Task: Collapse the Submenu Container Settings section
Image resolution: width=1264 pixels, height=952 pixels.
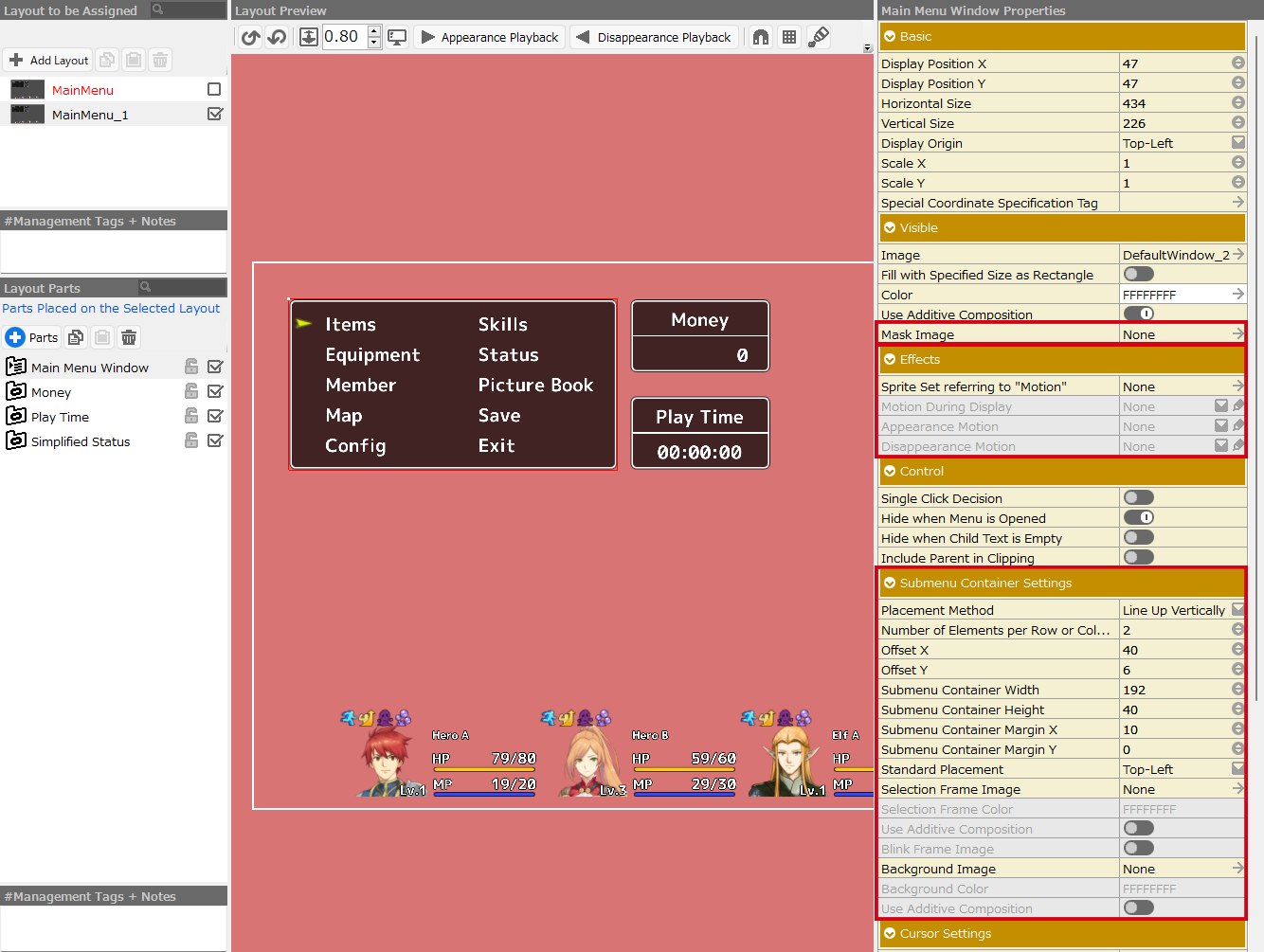Action: tap(890, 583)
